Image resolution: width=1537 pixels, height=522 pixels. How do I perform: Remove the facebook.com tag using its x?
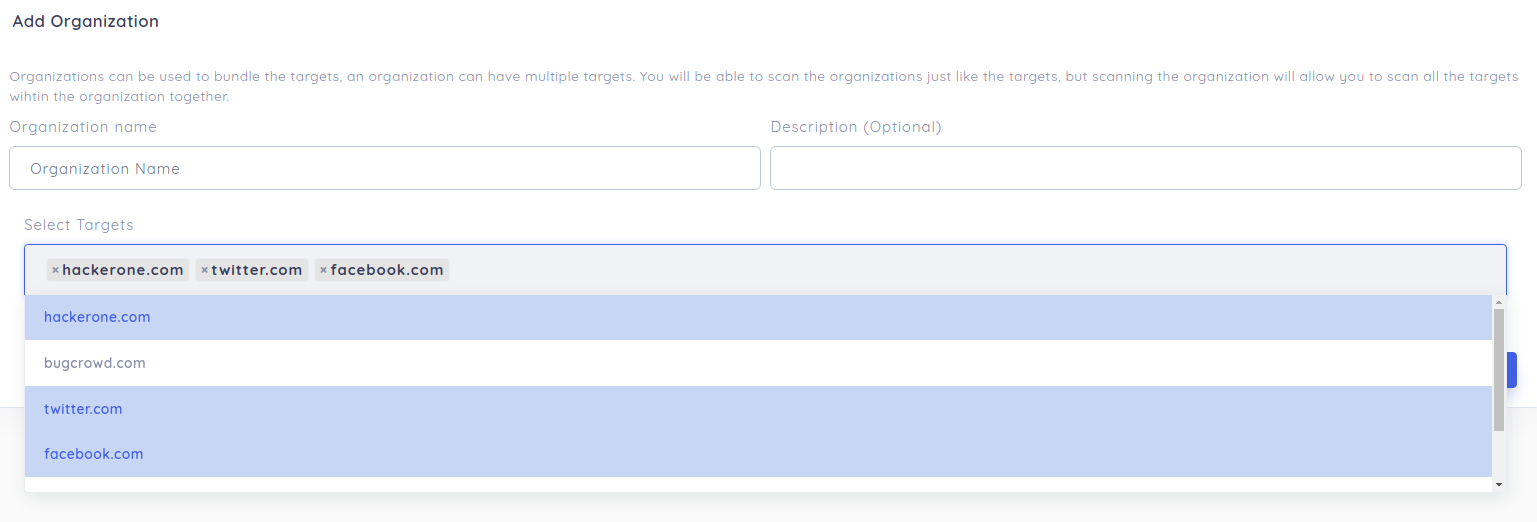[323, 270]
